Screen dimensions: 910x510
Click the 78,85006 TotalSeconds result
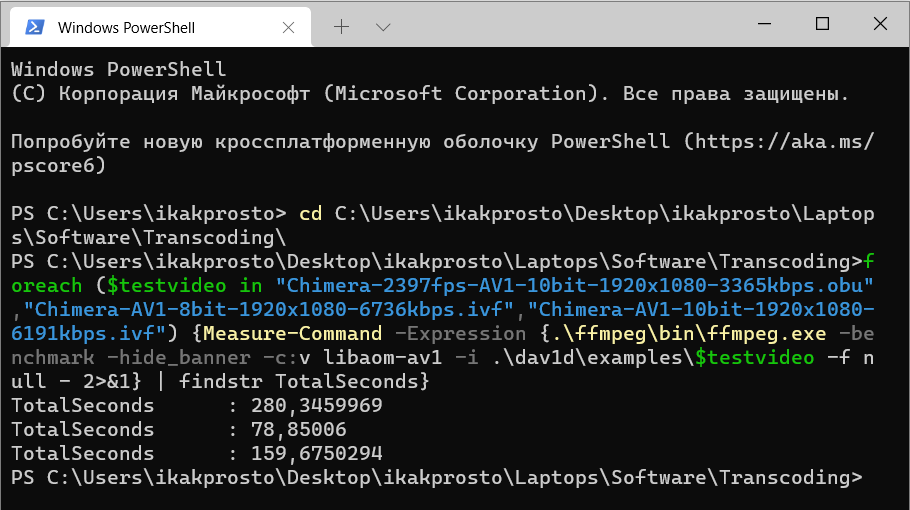click(299, 429)
